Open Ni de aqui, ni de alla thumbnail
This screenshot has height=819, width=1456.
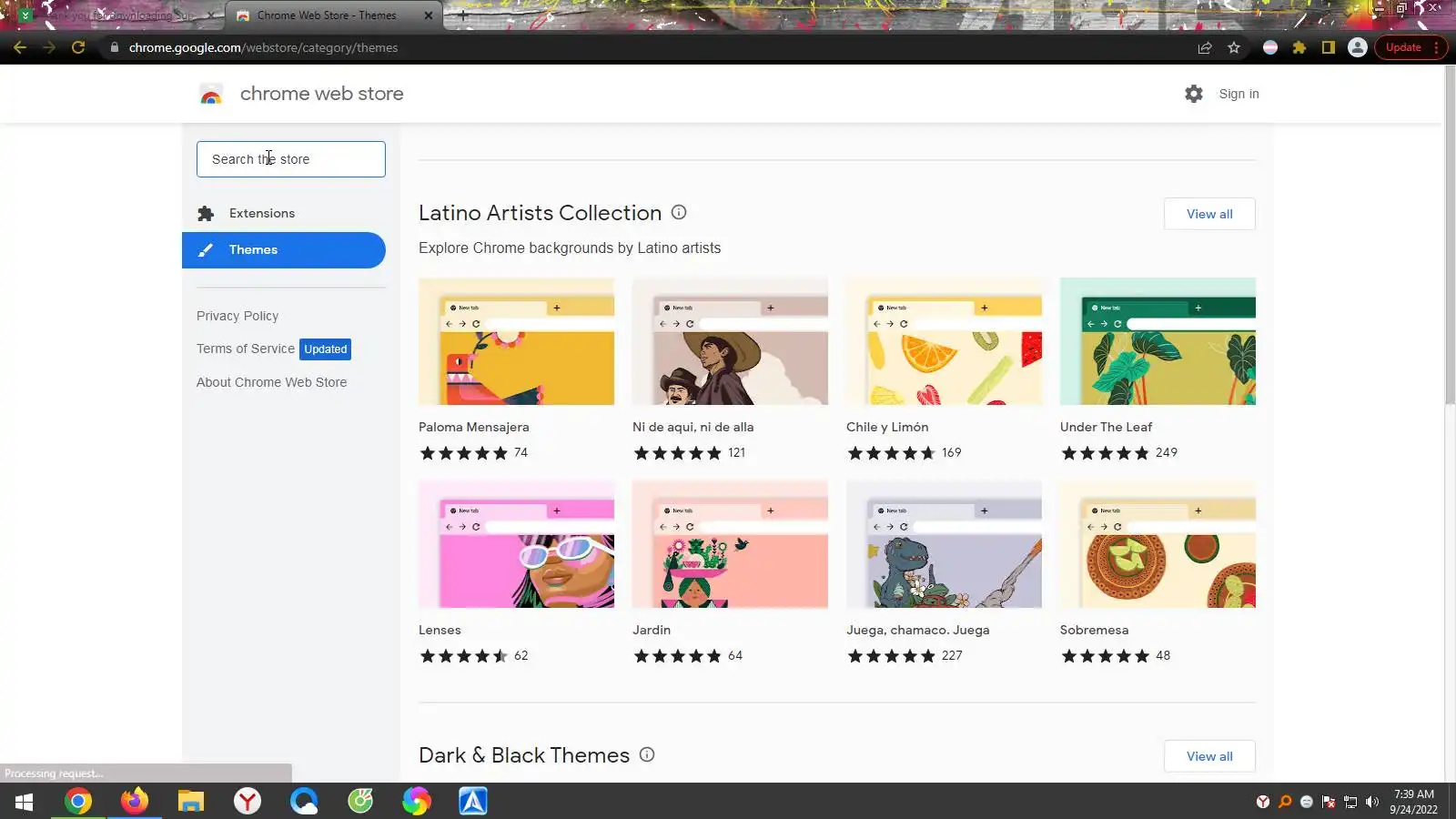(730, 341)
